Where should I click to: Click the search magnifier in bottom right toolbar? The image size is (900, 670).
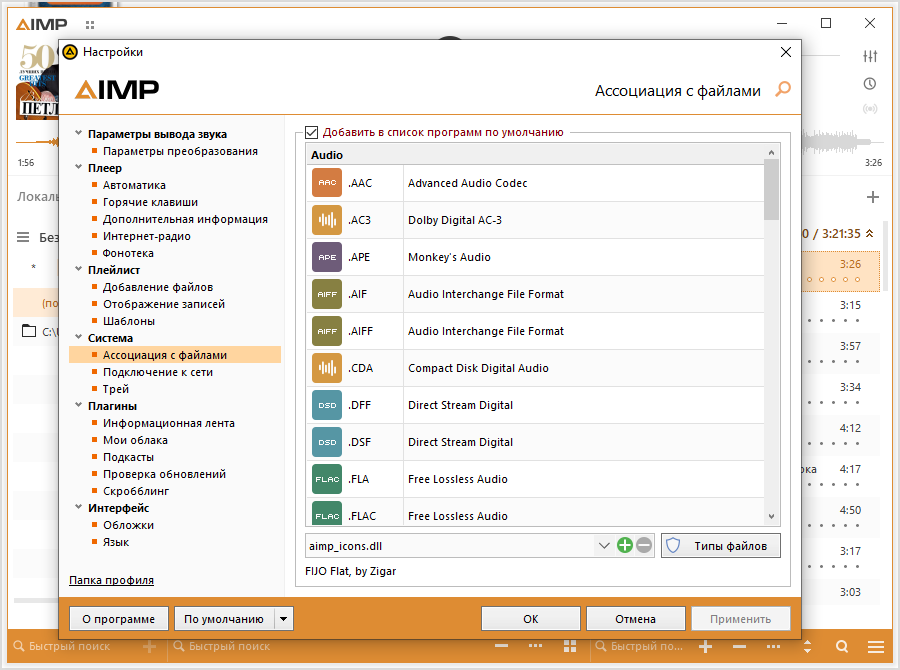tap(842, 646)
